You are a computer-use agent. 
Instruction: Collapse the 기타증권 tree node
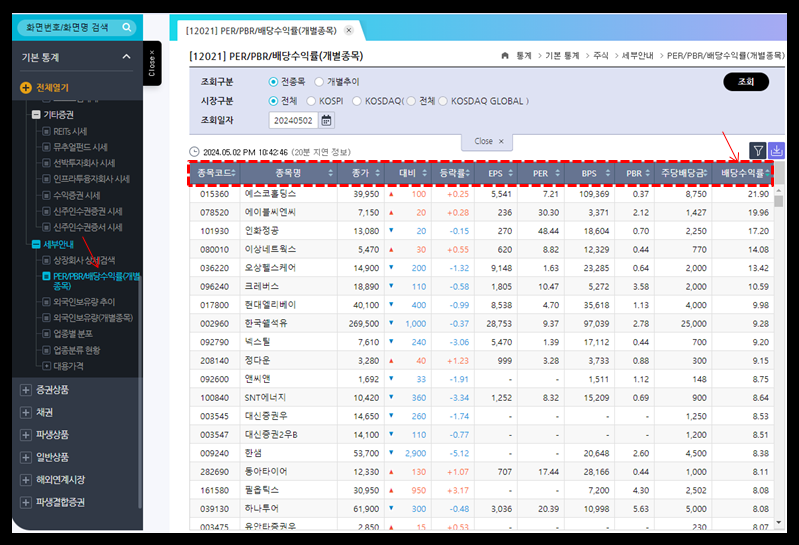tap(36, 115)
